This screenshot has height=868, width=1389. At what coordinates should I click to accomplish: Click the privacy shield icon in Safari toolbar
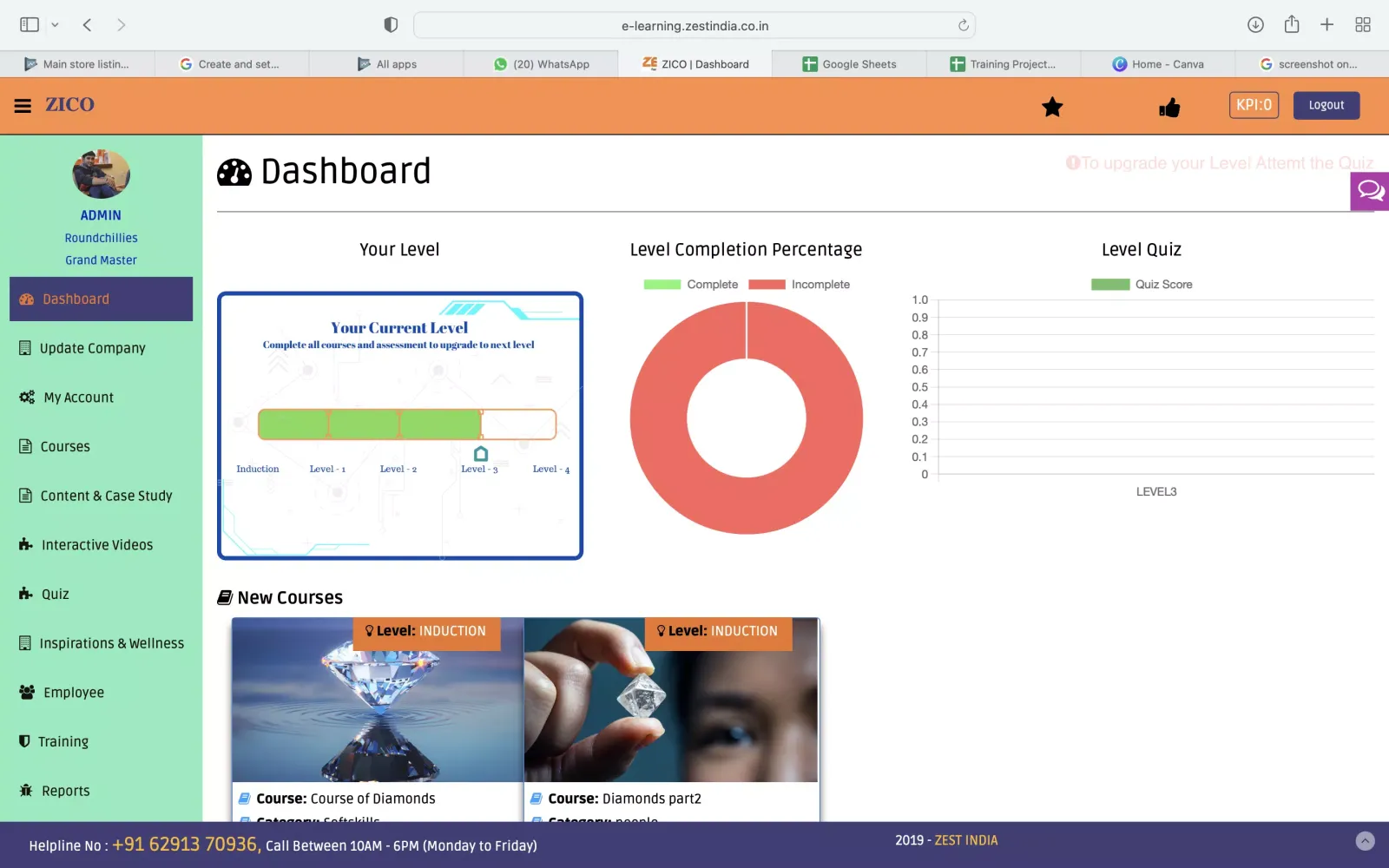[x=391, y=24]
